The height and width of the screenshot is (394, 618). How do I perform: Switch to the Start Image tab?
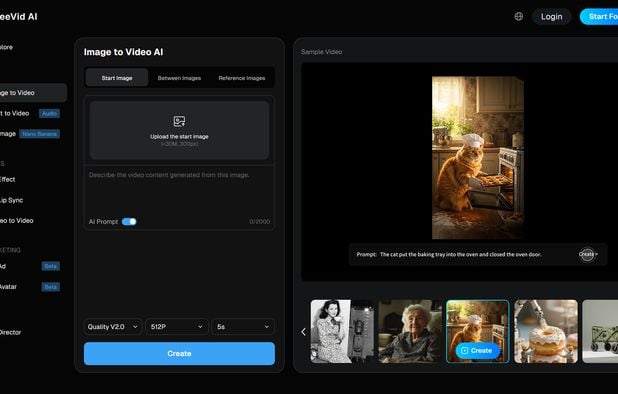tap(117, 78)
